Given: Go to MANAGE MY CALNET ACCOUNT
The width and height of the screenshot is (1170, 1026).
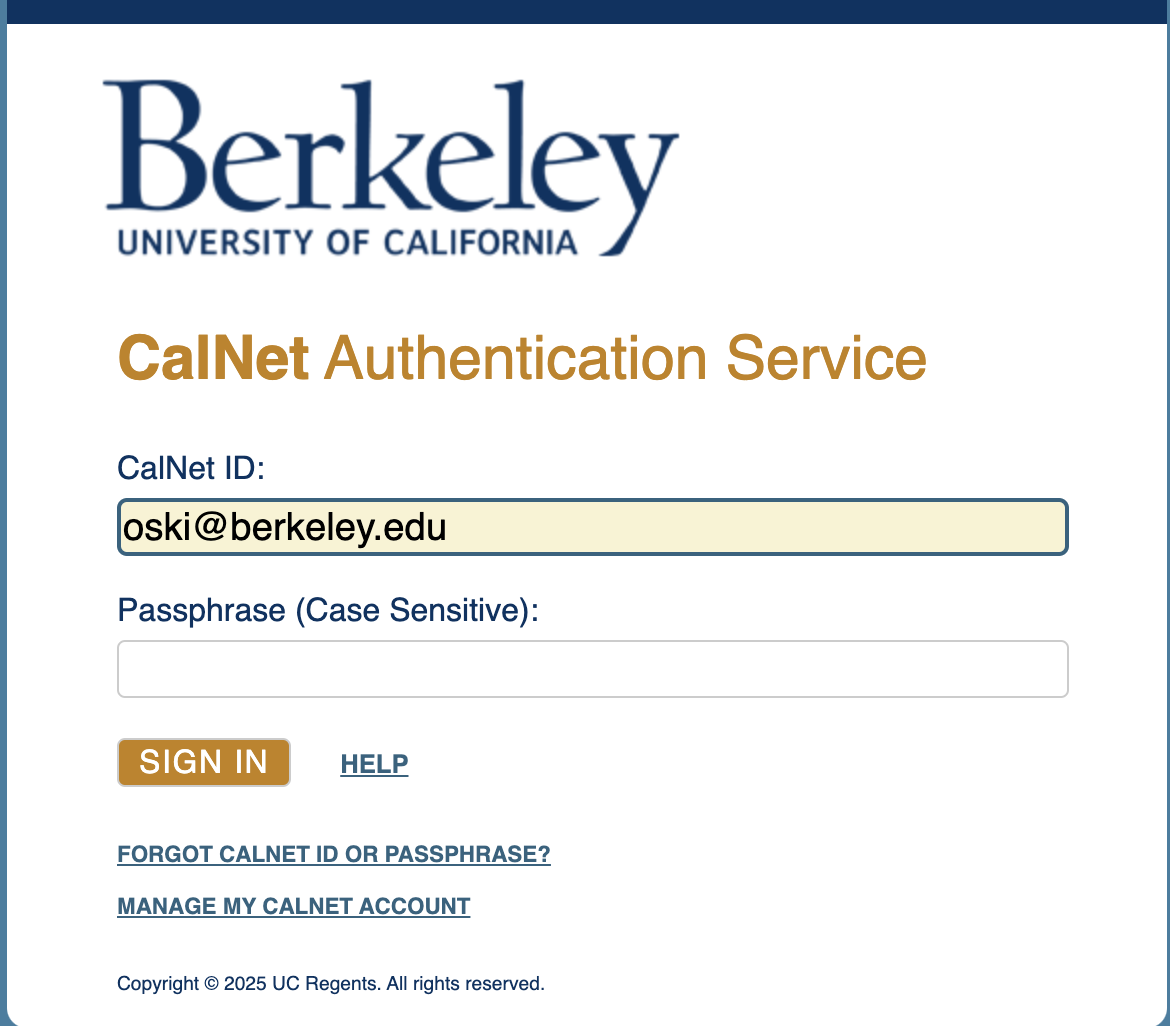Looking at the screenshot, I should (293, 907).
